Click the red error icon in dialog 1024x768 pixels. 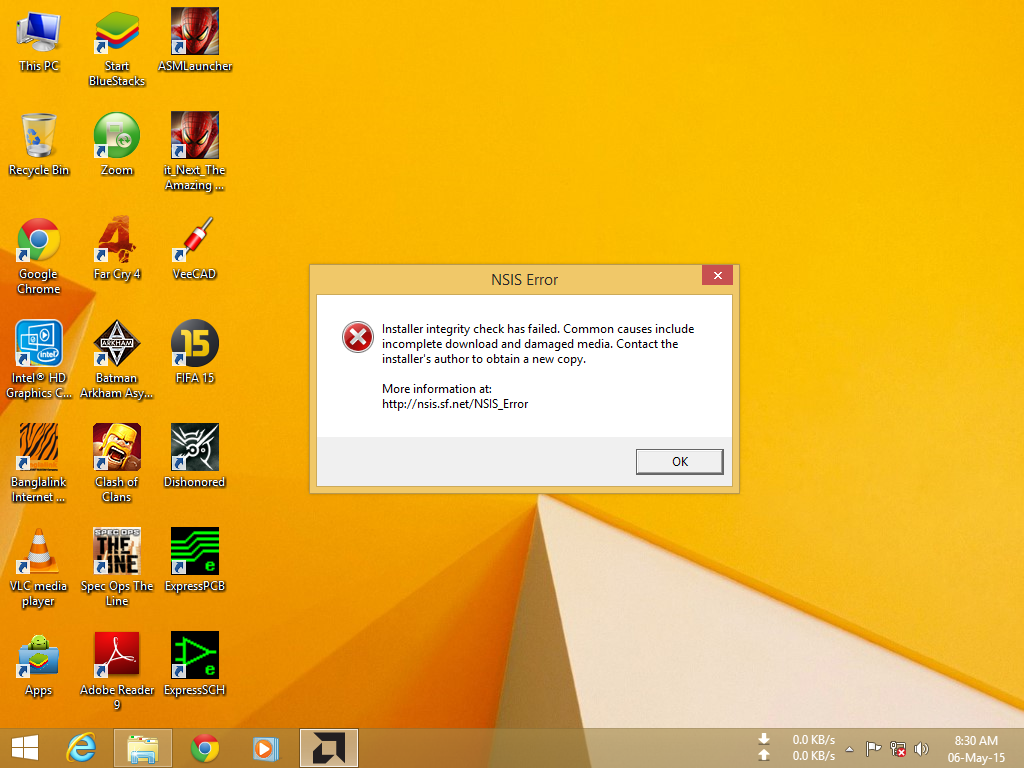coord(357,337)
